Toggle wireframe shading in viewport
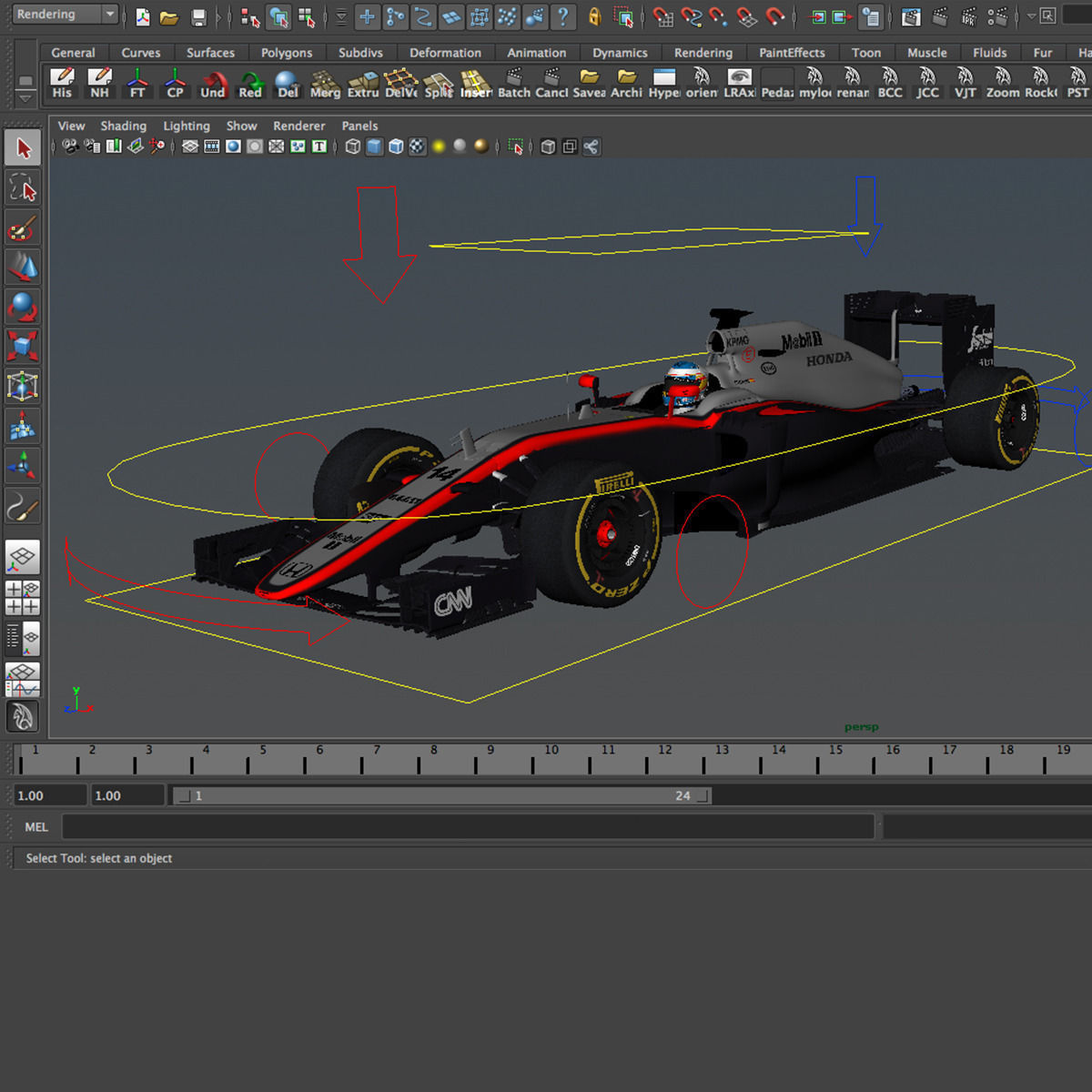 pyautogui.click(x=353, y=147)
